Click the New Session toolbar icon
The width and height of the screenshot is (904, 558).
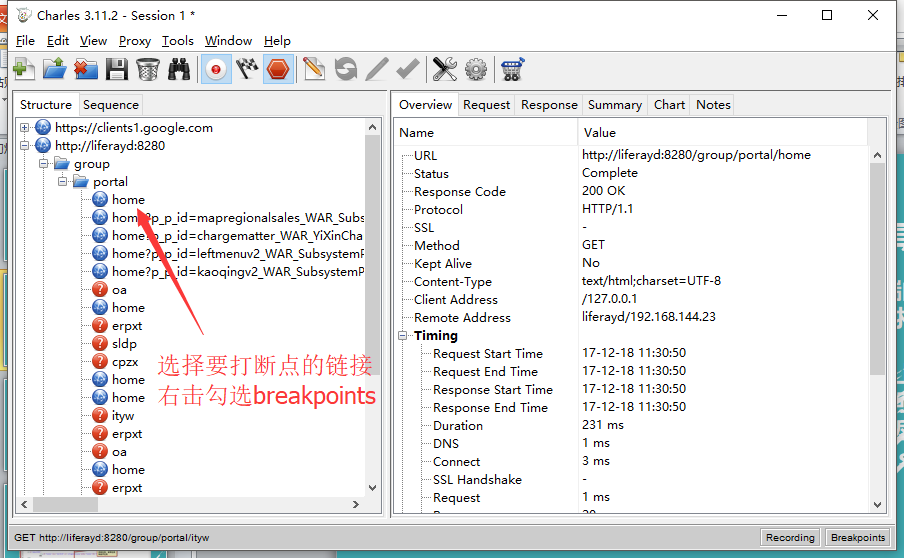[x=24, y=69]
